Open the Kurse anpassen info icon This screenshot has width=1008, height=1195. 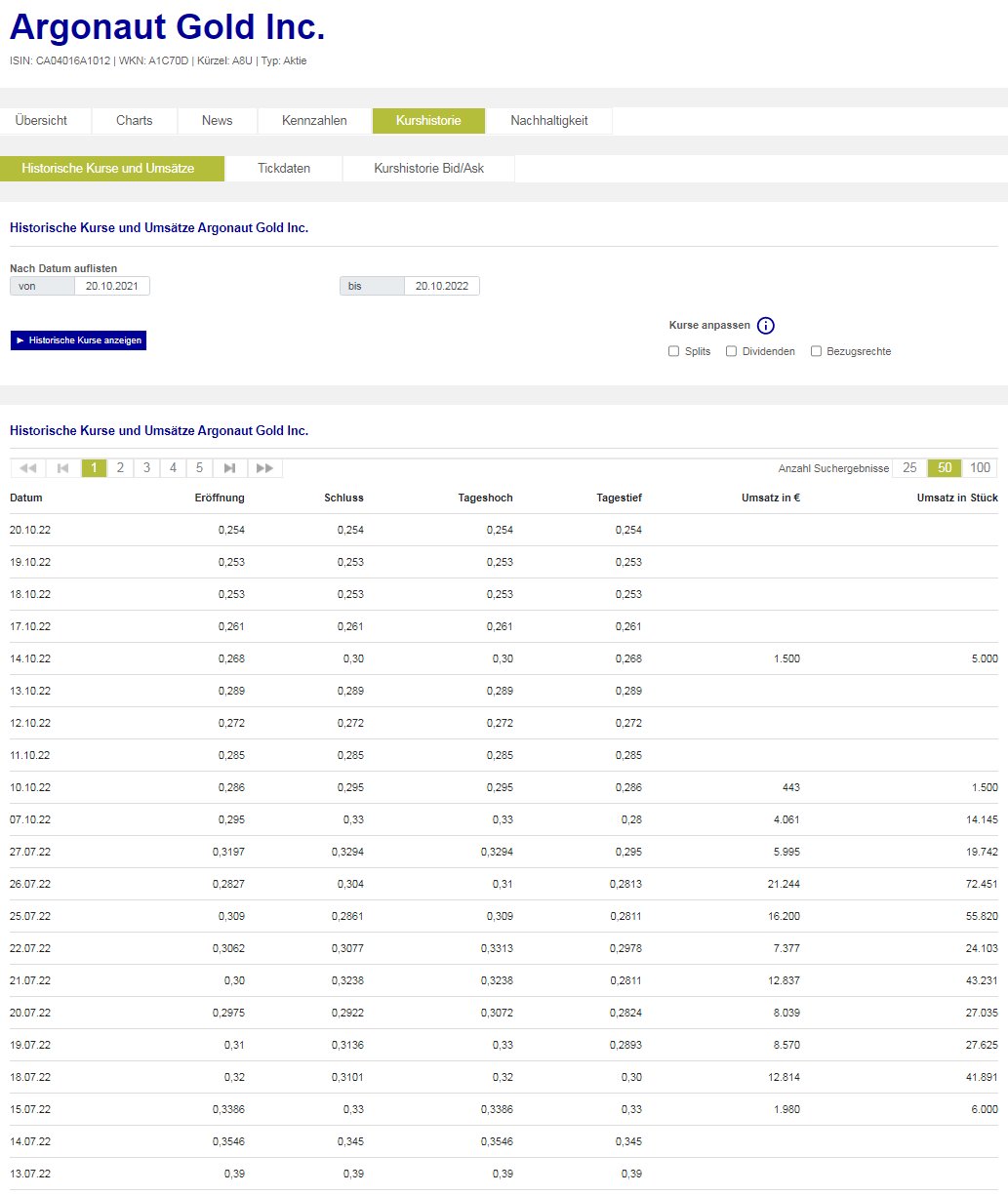point(766,326)
